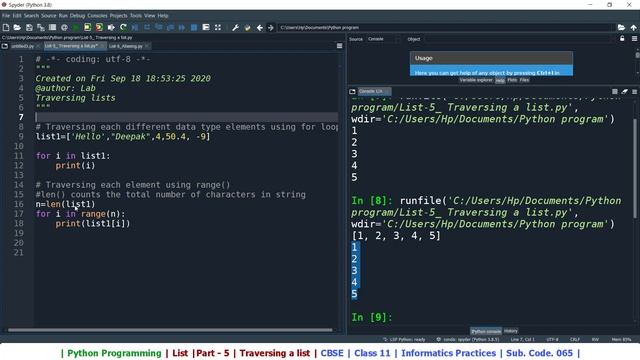The image size is (640, 360).
Task: Switch to the Python console bottom tab
Action: (486, 331)
